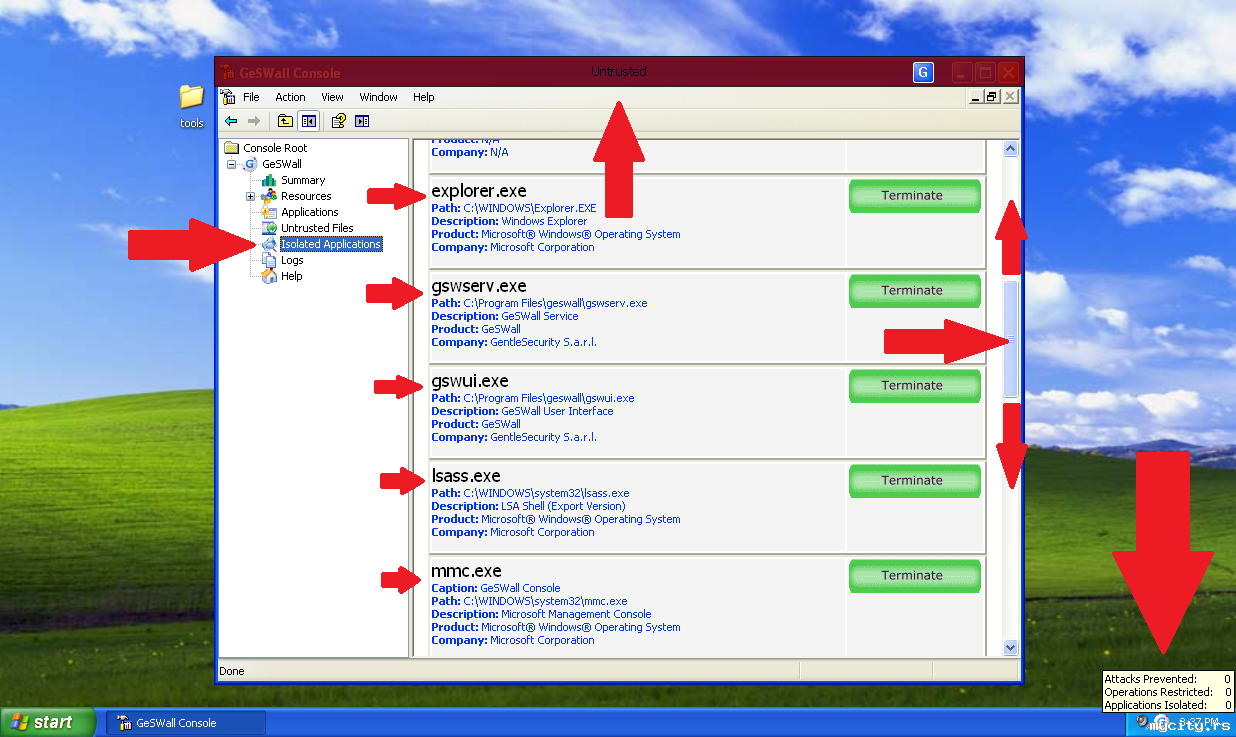Viewport: 1236px width, 737px height.
Task: Click the GeSWall G node icon in tree
Action: pos(250,164)
